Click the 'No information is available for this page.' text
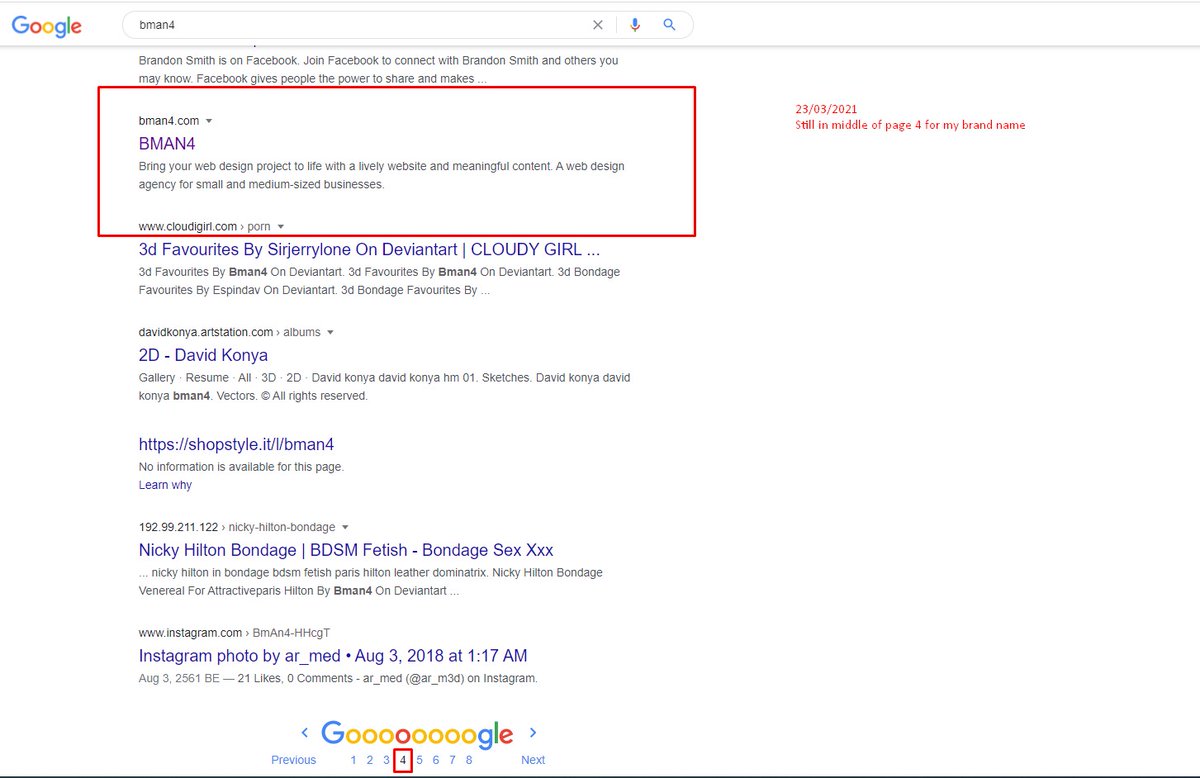Image resolution: width=1200 pixels, height=778 pixels. coord(241,467)
